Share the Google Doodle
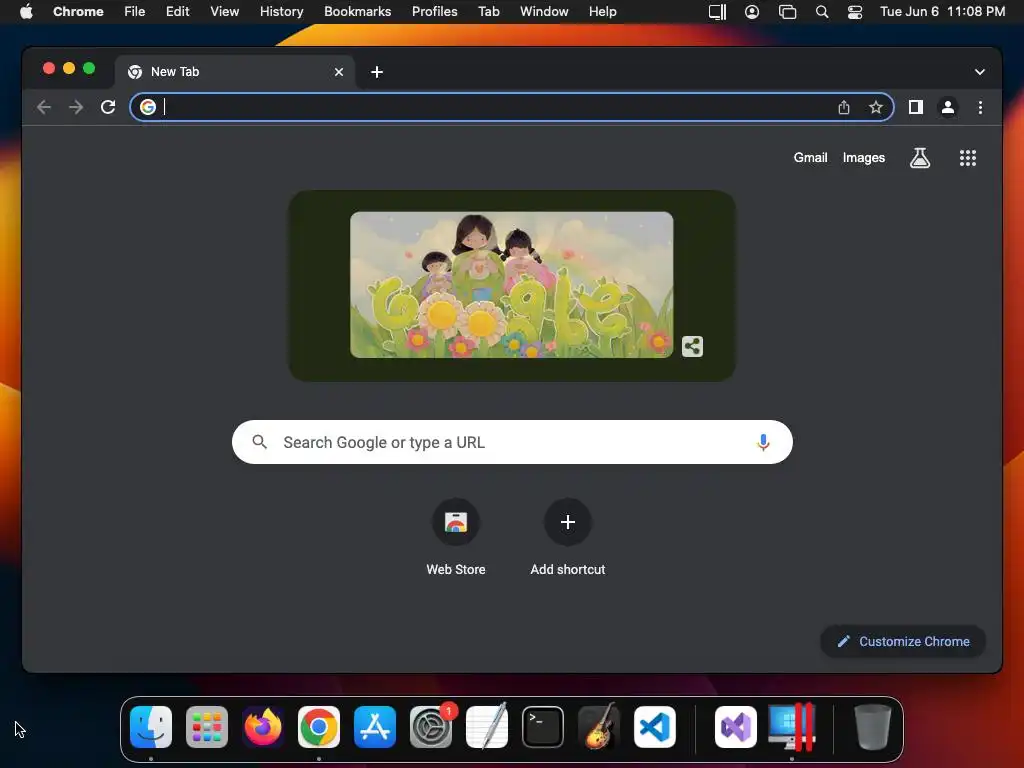Screen dimensions: 1024x768 click(692, 346)
